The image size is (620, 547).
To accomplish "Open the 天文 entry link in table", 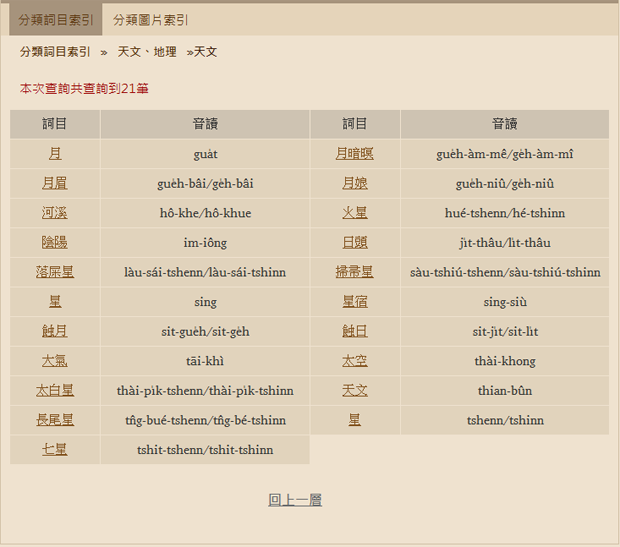I will [355, 390].
